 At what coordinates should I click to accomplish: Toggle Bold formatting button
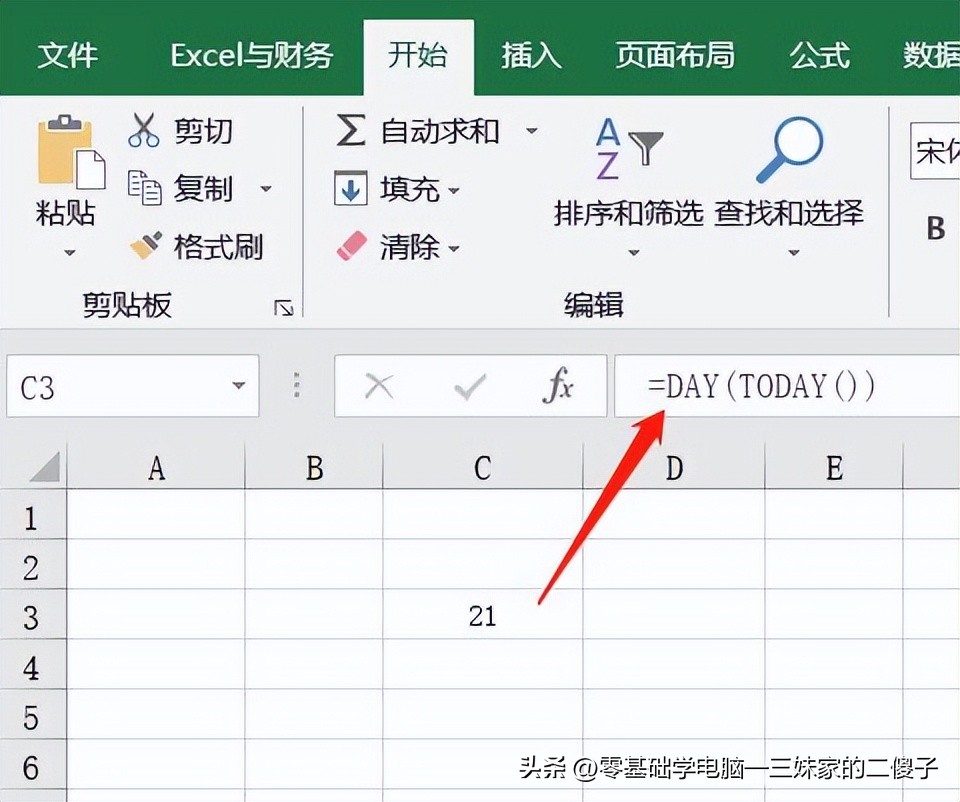935,229
